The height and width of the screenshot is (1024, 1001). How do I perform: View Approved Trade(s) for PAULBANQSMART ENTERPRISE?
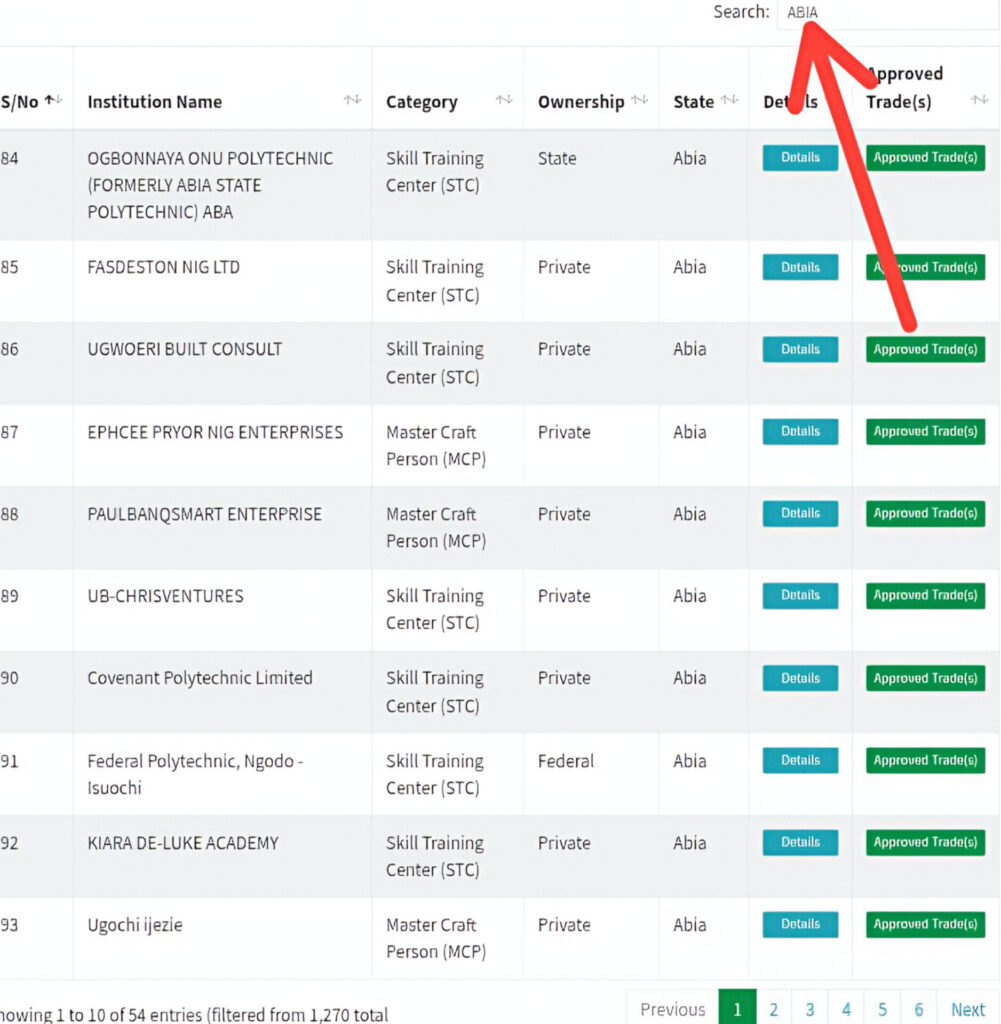click(925, 513)
